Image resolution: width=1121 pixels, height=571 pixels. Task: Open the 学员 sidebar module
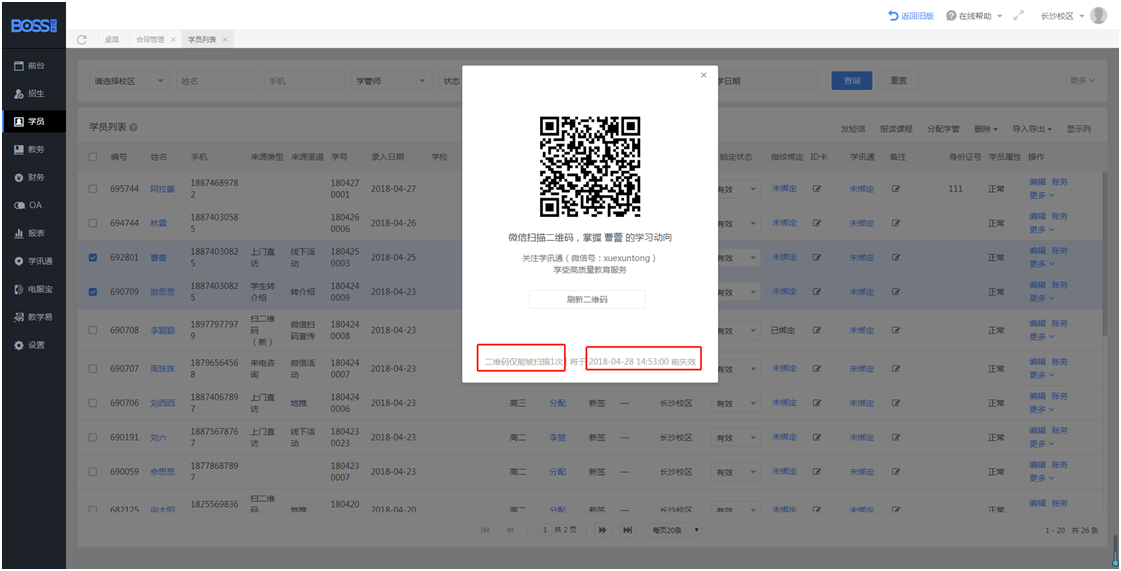(33, 121)
